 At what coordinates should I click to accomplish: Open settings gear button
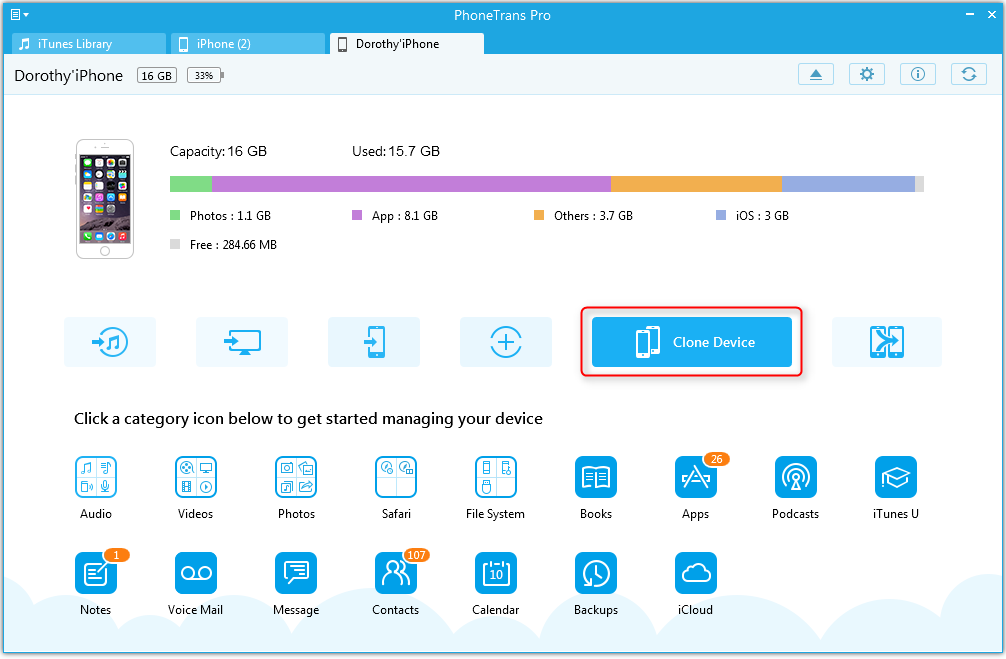(x=867, y=75)
